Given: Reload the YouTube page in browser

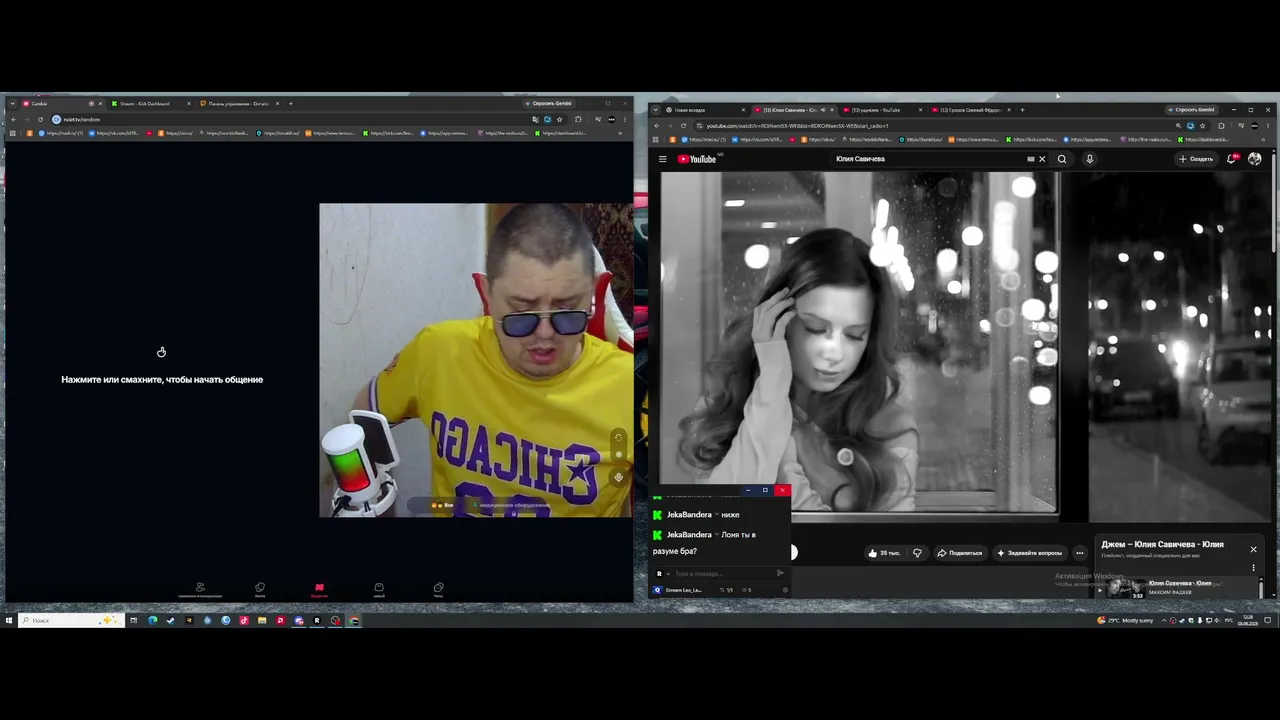Looking at the screenshot, I should [684, 126].
